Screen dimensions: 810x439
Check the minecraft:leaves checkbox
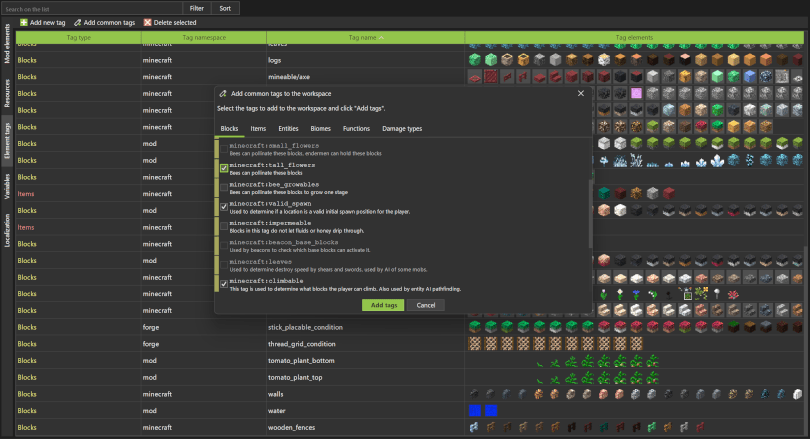tap(224, 264)
